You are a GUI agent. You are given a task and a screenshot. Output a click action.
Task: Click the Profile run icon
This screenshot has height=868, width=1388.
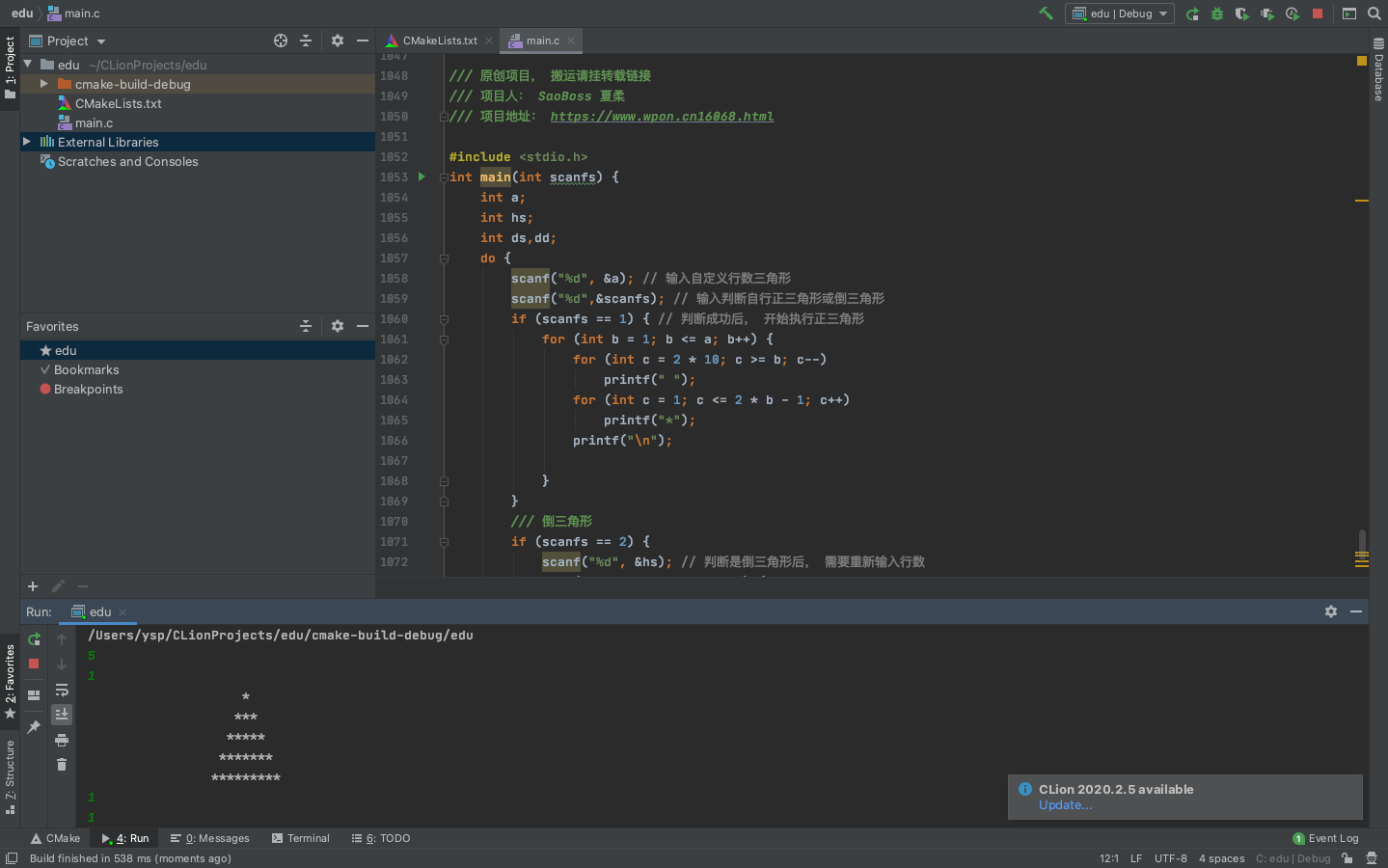tap(1267, 14)
